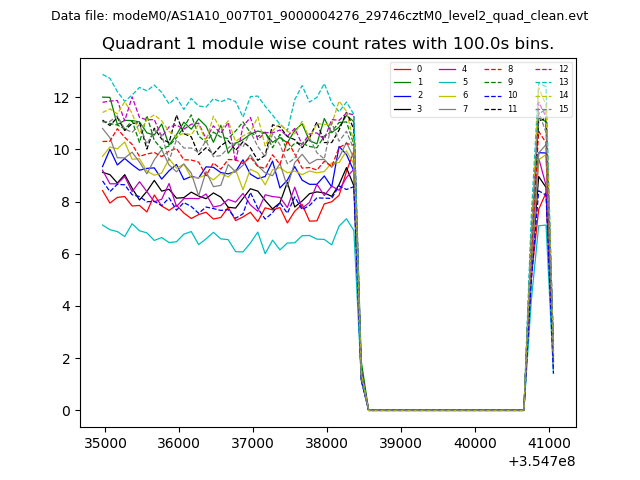Click the y-axis tick label 6

coord(66,254)
